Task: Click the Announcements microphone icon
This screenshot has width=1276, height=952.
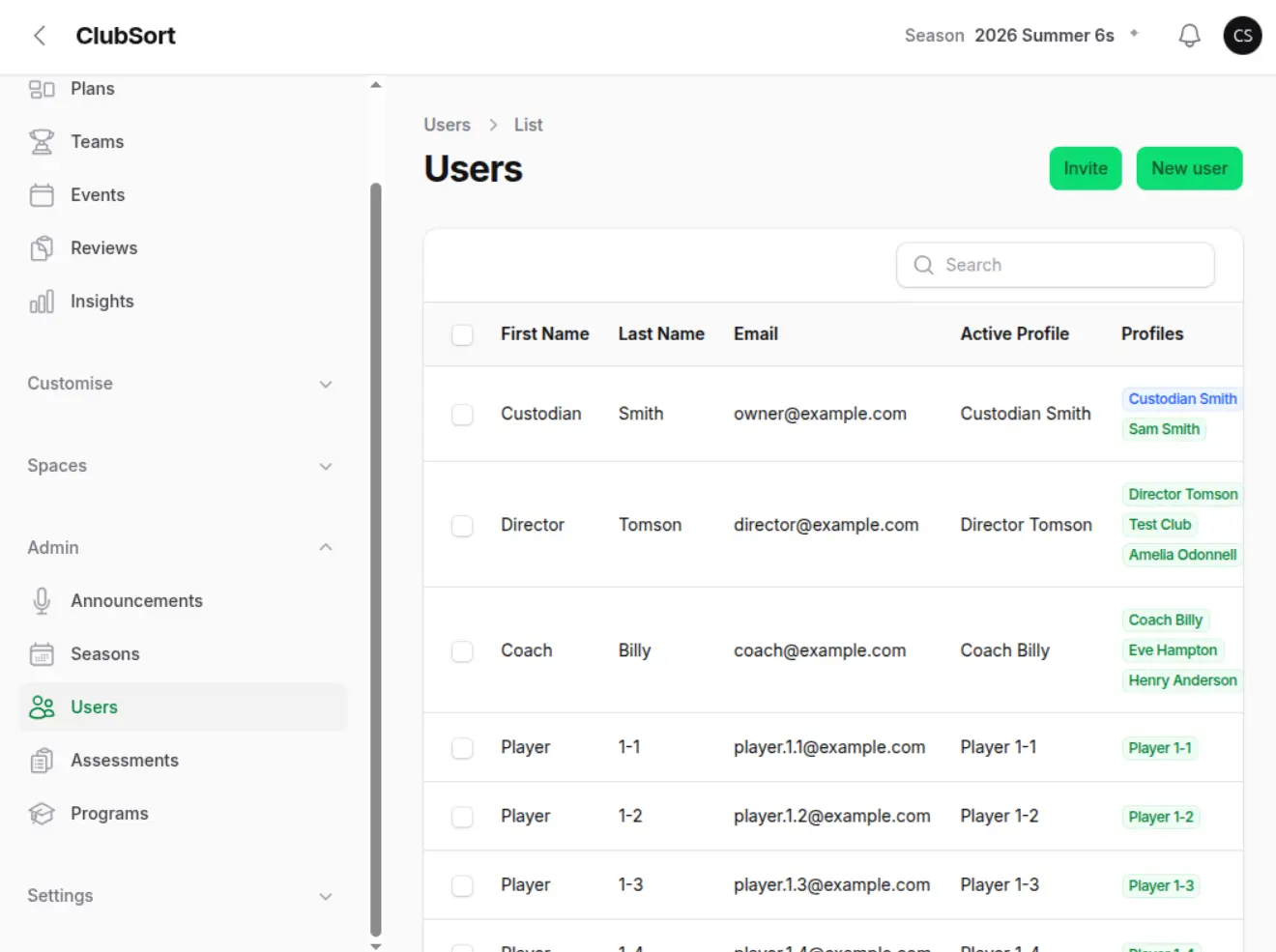Action: tap(42, 601)
